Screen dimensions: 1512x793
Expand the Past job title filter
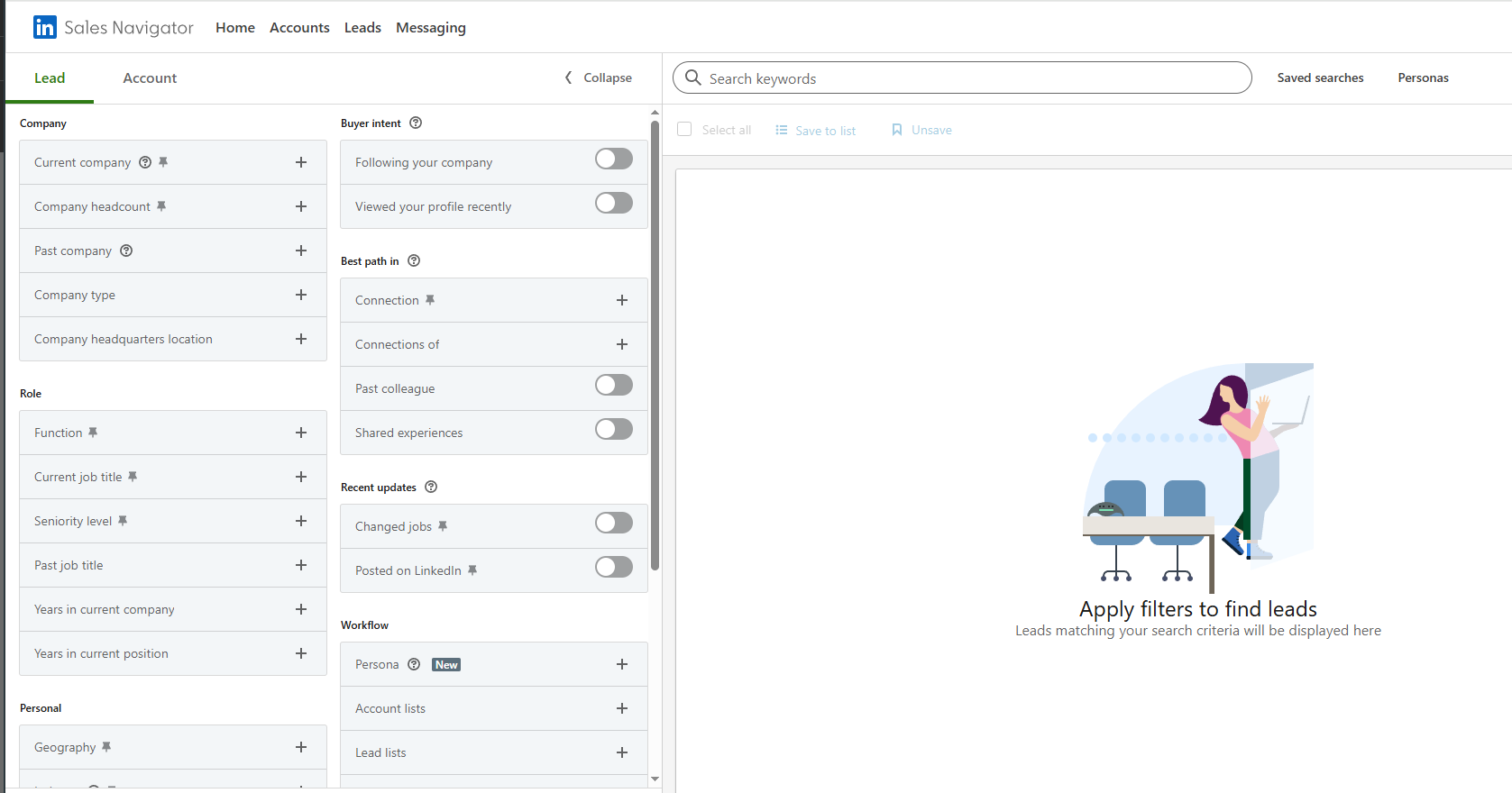[x=301, y=565]
